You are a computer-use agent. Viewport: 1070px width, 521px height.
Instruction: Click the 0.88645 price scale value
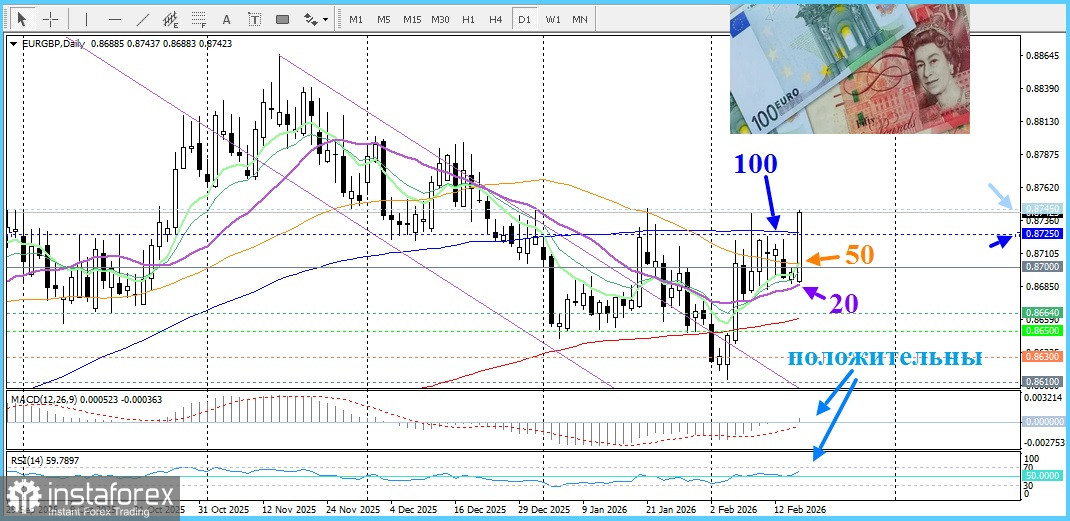point(1041,56)
